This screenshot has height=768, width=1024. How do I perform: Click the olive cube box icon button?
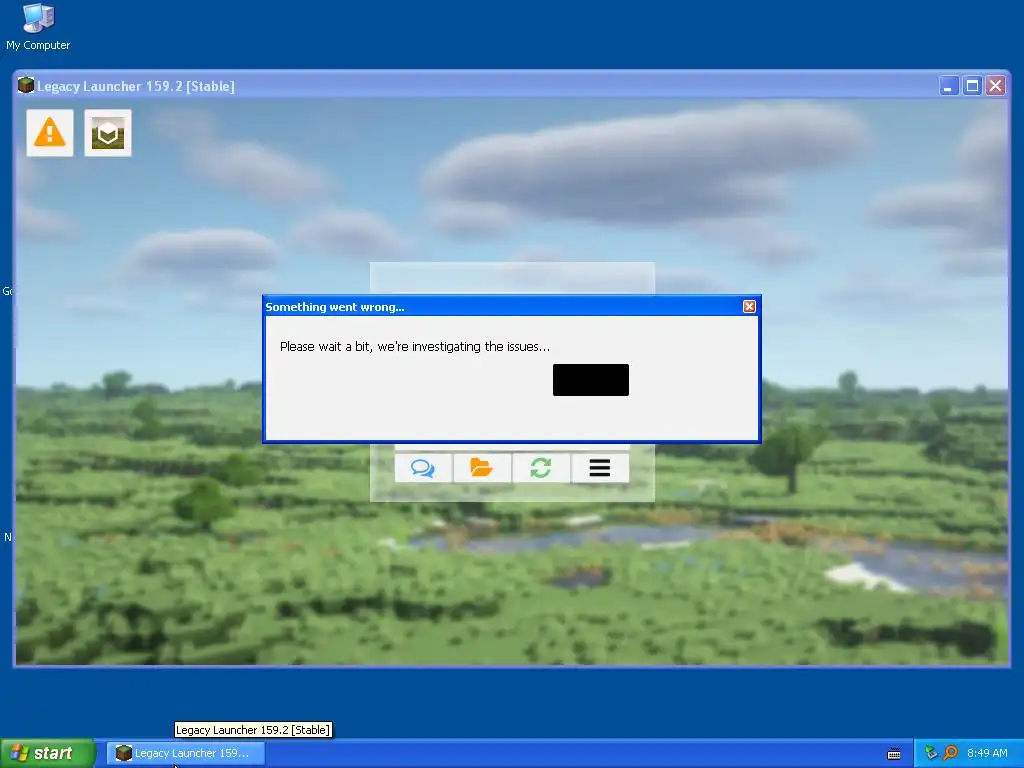point(108,133)
